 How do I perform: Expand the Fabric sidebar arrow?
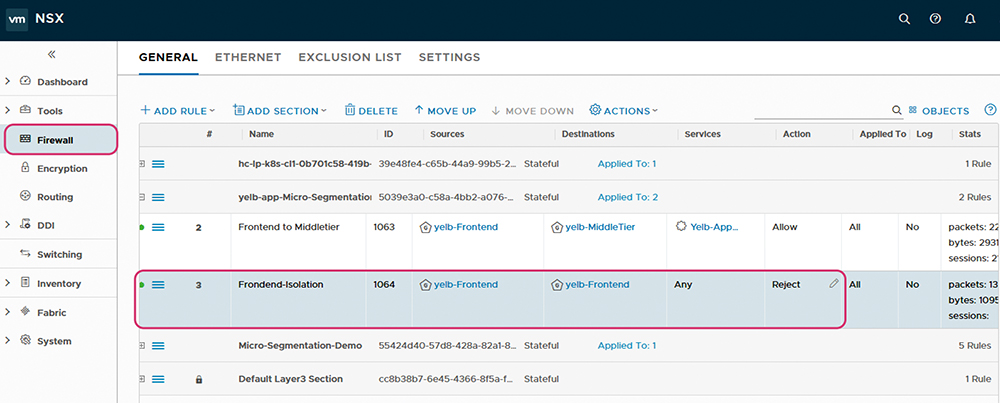(x=8, y=312)
